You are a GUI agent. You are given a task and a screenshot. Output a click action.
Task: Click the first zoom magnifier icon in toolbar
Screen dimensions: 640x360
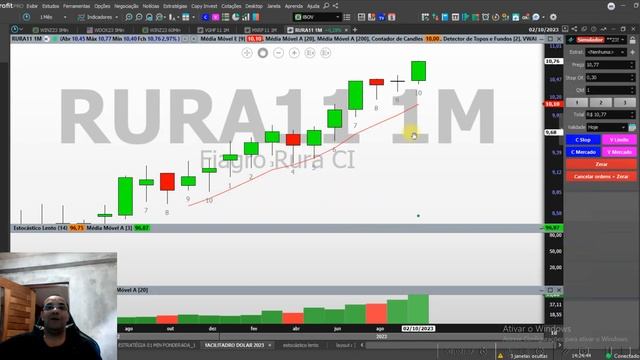pos(129,17)
